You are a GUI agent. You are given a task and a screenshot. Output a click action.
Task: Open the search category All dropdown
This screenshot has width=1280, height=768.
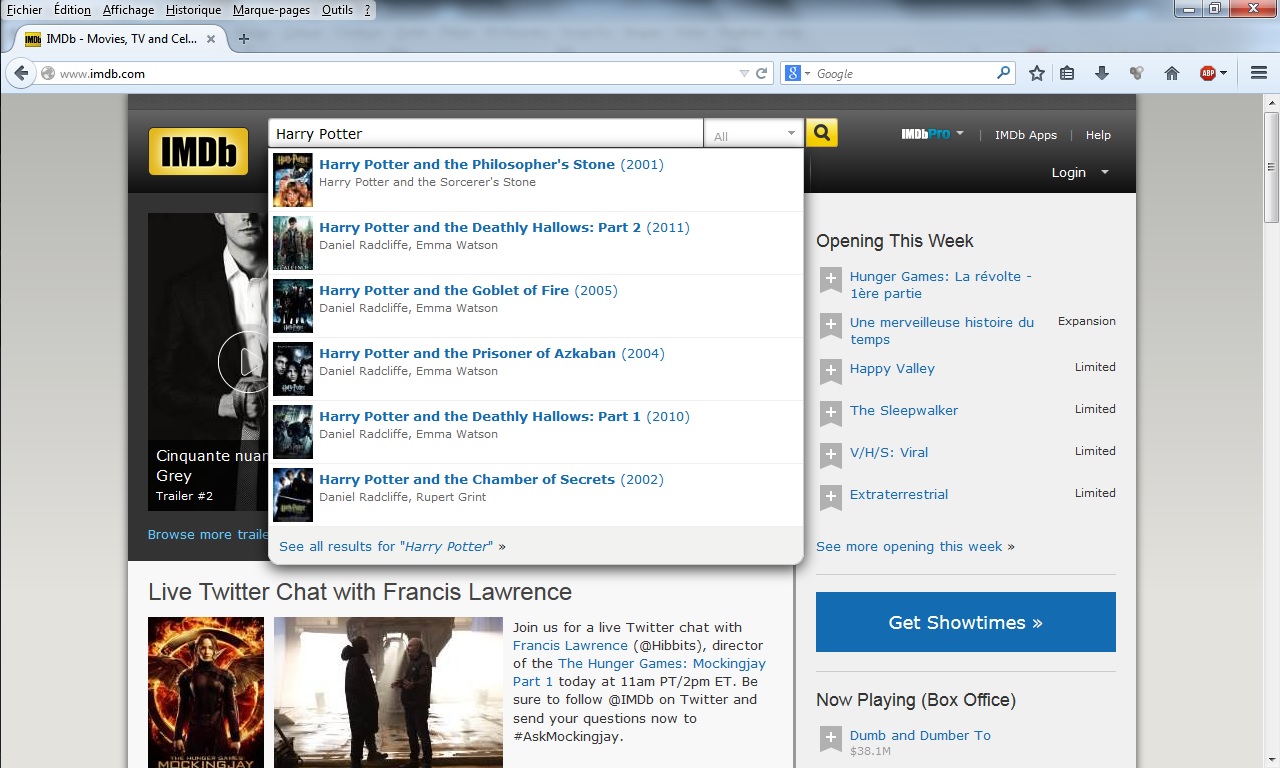755,134
